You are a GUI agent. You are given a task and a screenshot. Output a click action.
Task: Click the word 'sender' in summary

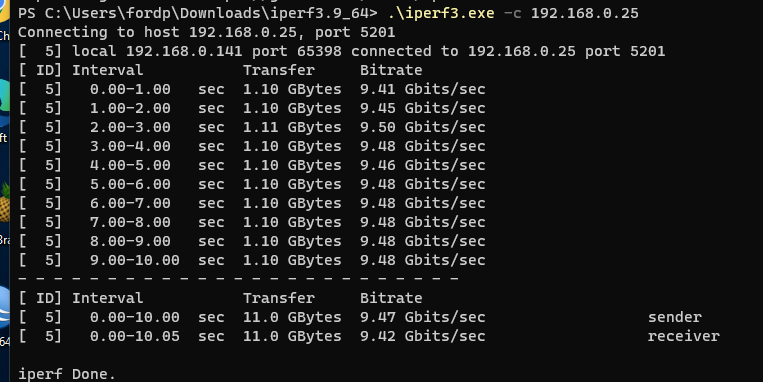click(674, 317)
